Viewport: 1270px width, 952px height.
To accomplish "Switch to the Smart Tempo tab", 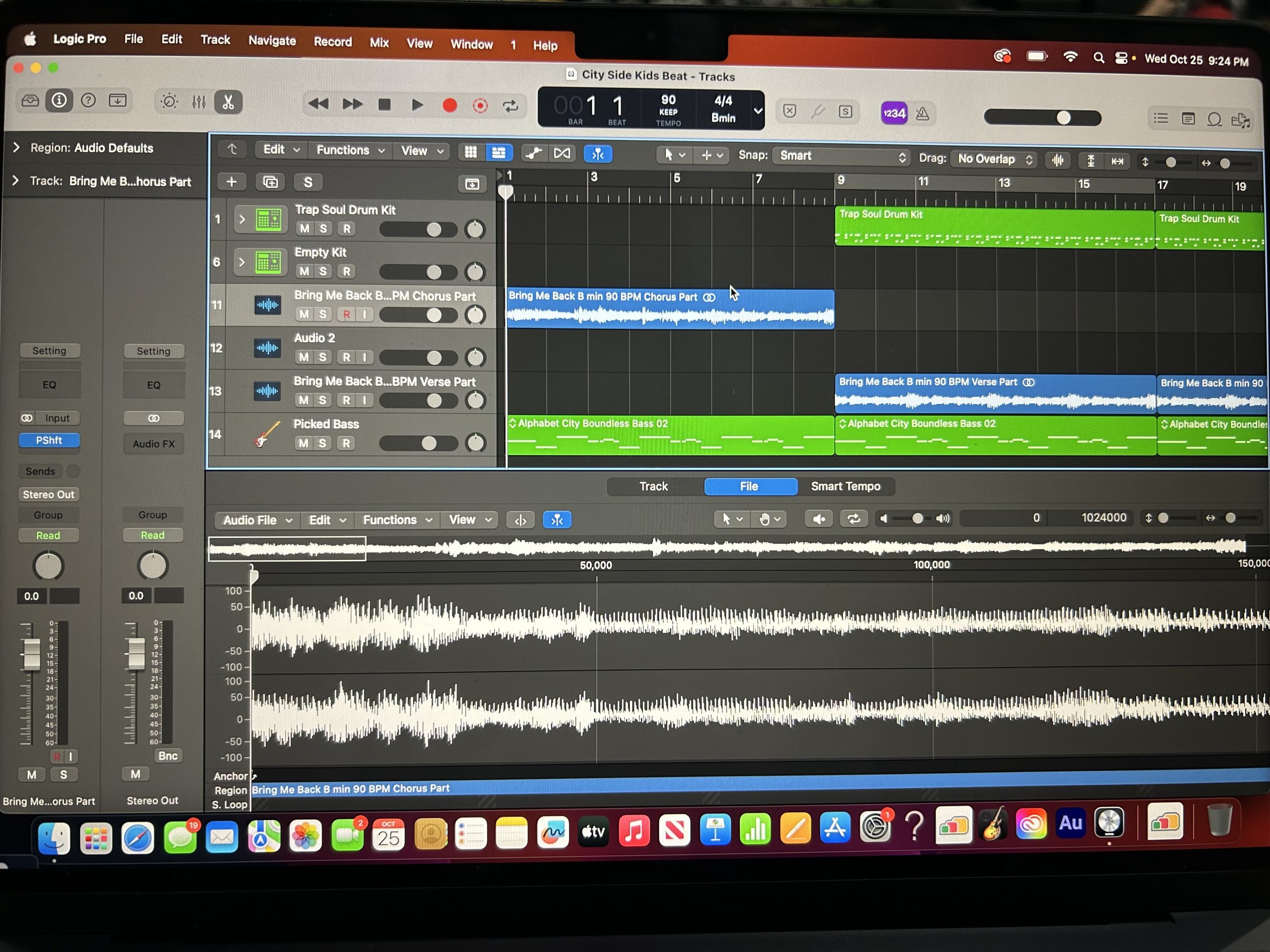I will (845, 486).
